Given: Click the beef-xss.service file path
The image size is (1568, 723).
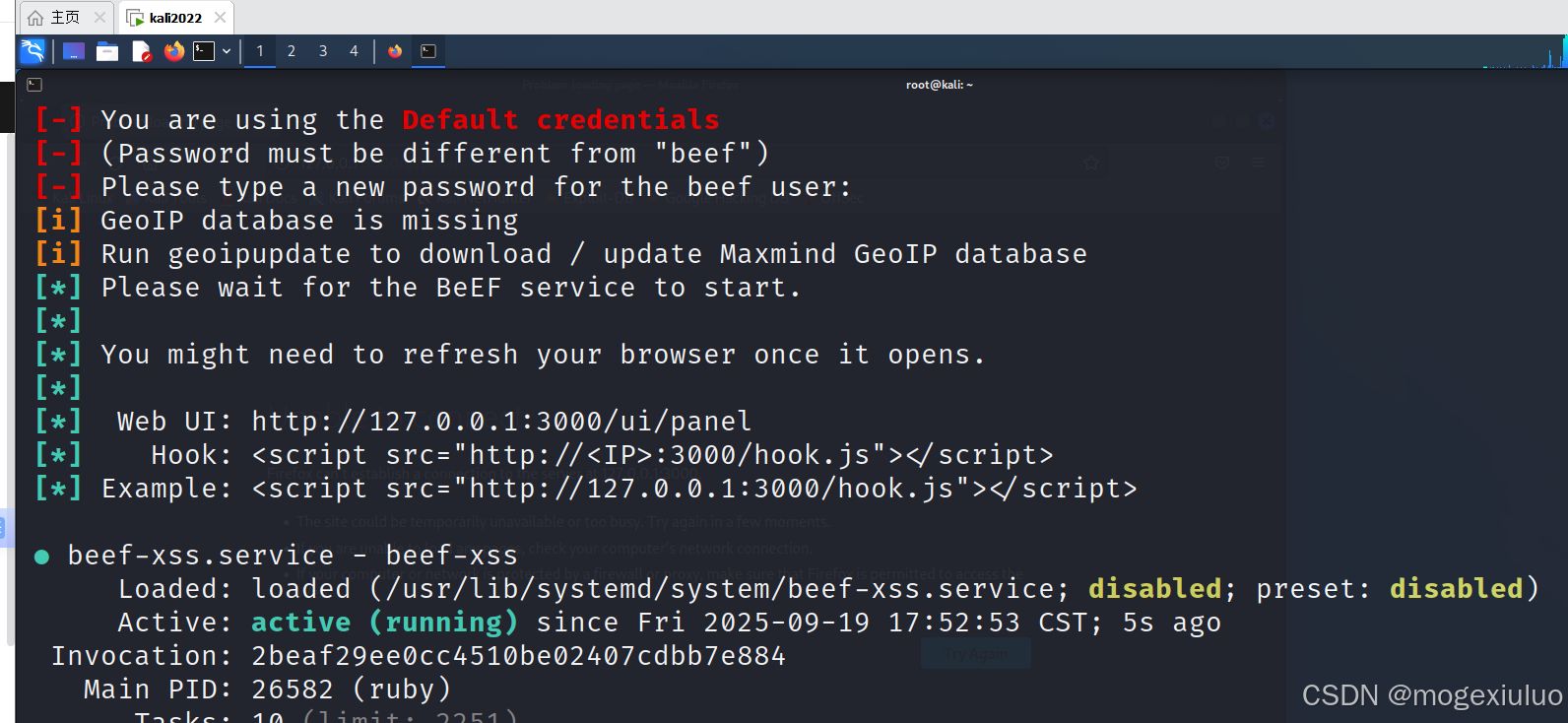Looking at the screenshot, I should pos(719,589).
